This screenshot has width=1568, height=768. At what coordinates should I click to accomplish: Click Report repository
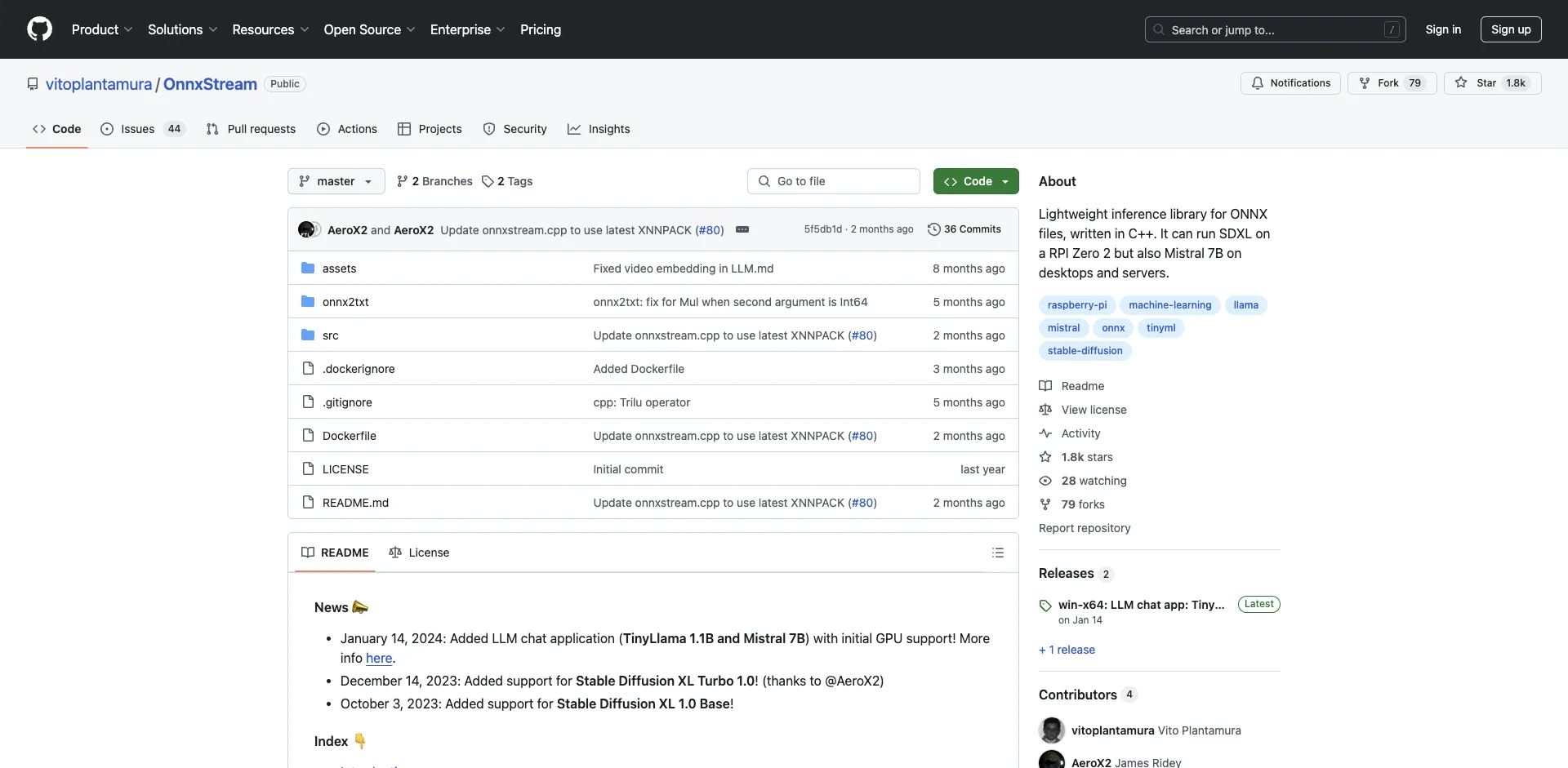[1085, 528]
